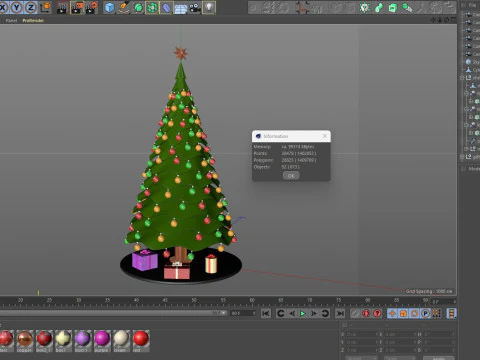480x360 pixels.
Task: Open the Subdivision Surface generator icon
Action: [138, 8]
